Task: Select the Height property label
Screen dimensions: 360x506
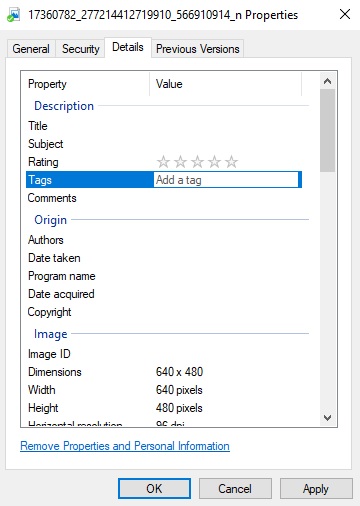Action: point(43,408)
